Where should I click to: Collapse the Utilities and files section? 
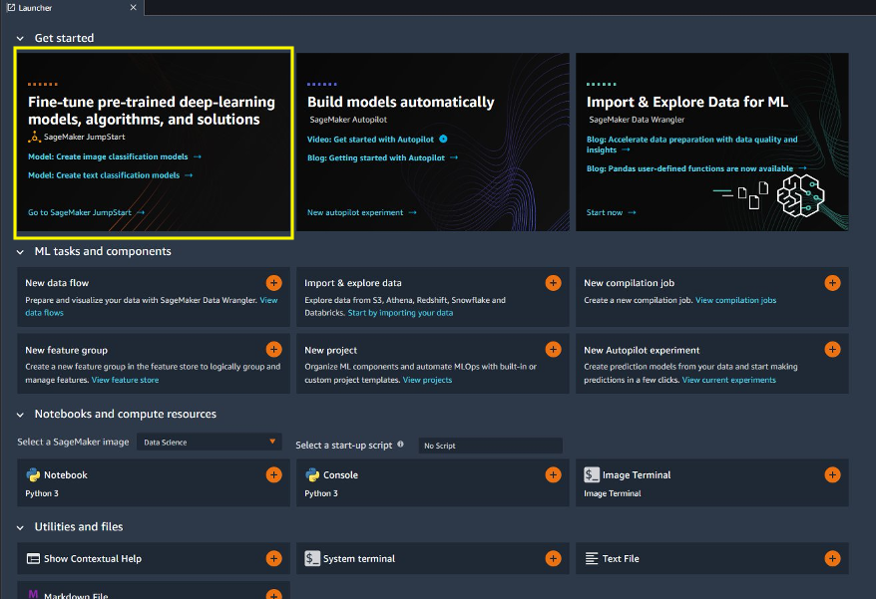pos(20,527)
